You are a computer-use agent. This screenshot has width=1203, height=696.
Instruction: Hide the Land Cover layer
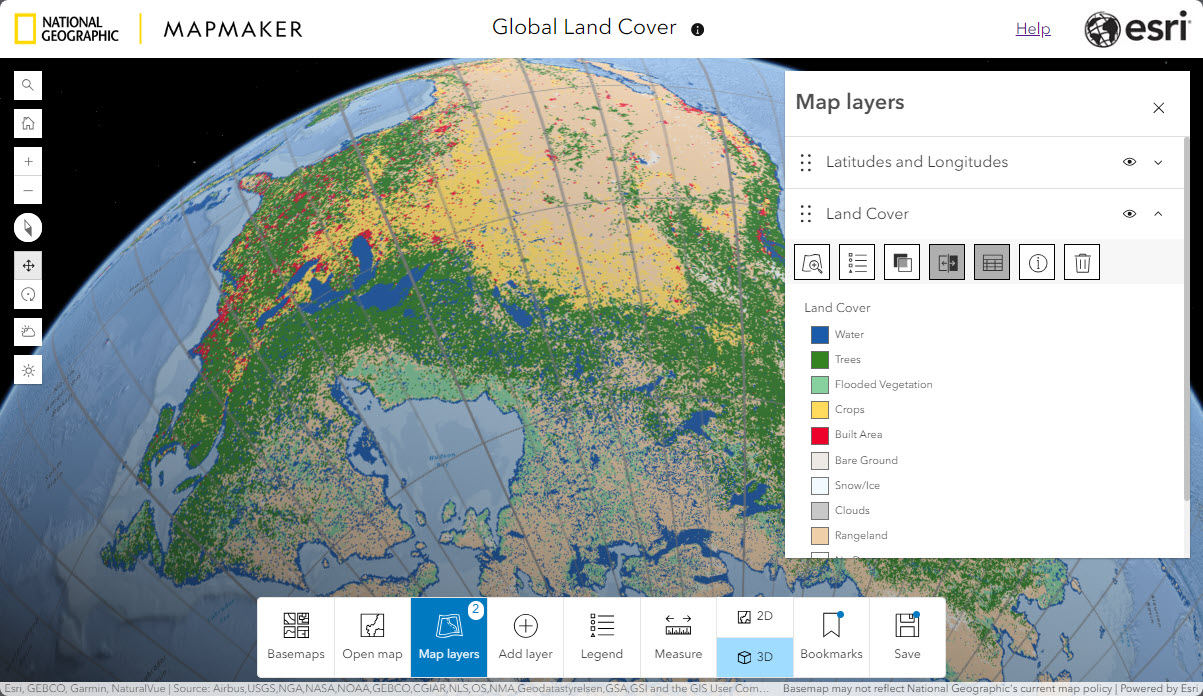(1129, 214)
